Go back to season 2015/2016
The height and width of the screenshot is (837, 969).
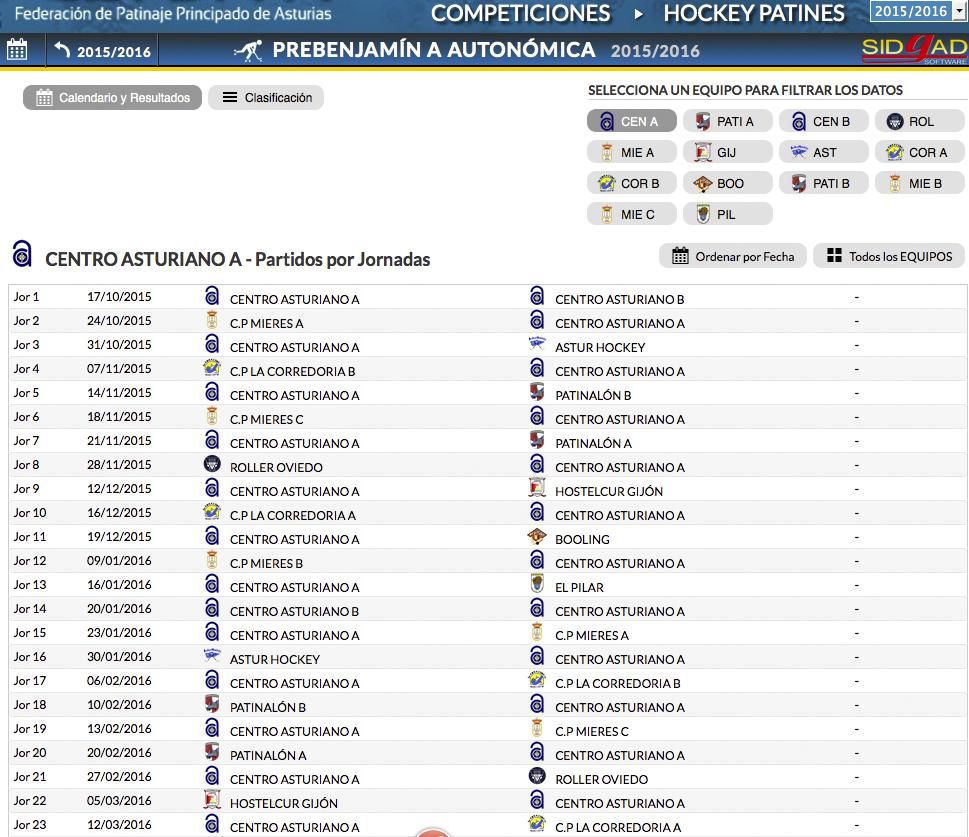tap(102, 51)
